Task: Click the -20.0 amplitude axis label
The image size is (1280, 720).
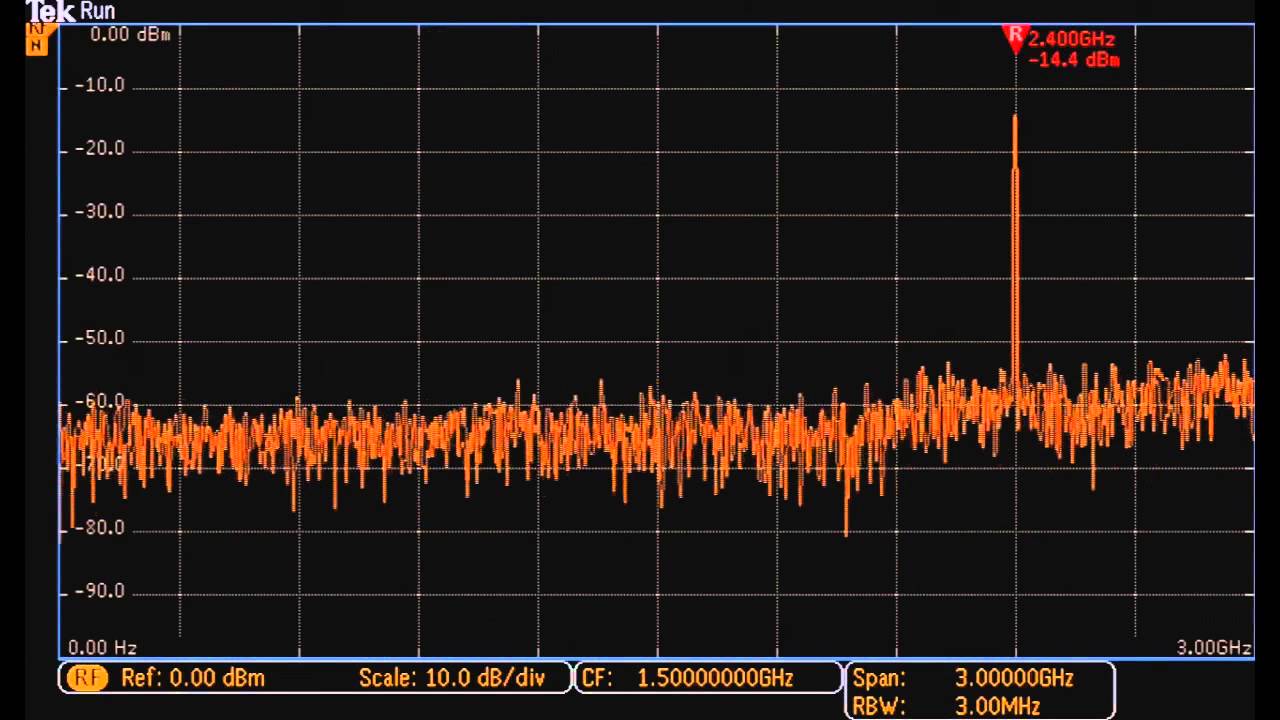Action: 99,149
